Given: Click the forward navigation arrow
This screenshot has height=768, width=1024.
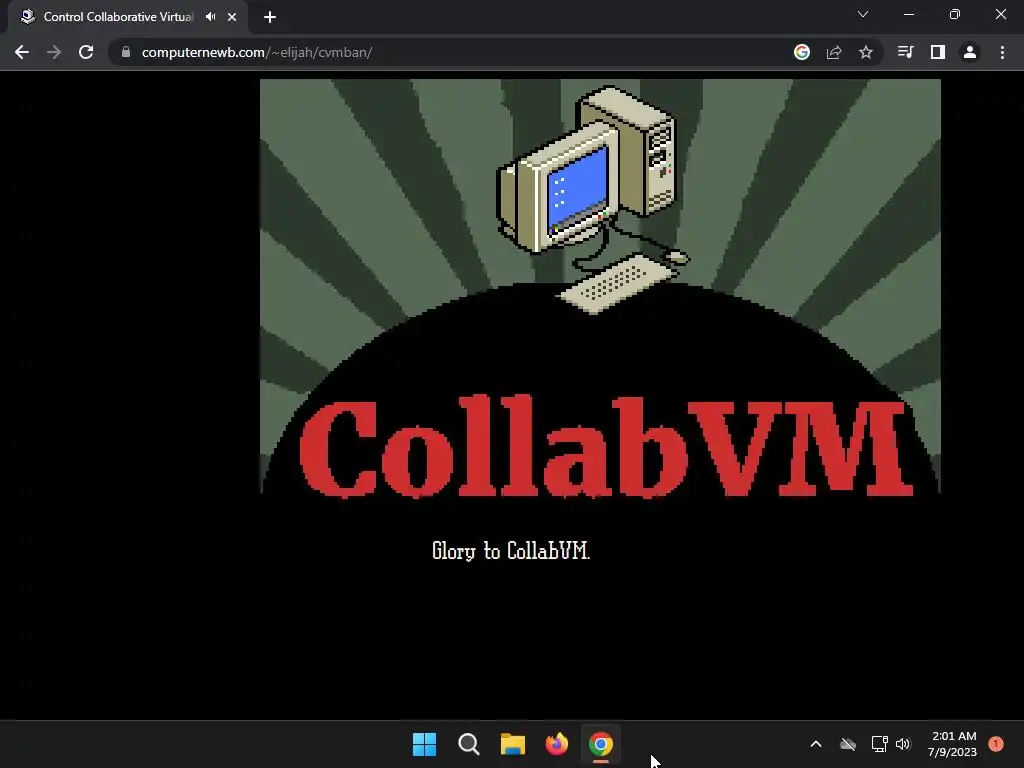Looking at the screenshot, I should pyautogui.click(x=54, y=52).
